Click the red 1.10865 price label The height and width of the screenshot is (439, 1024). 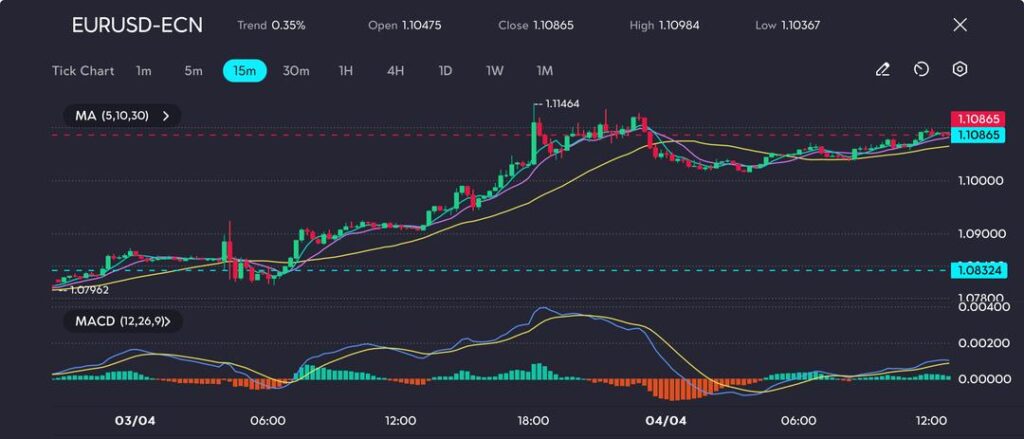978,118
